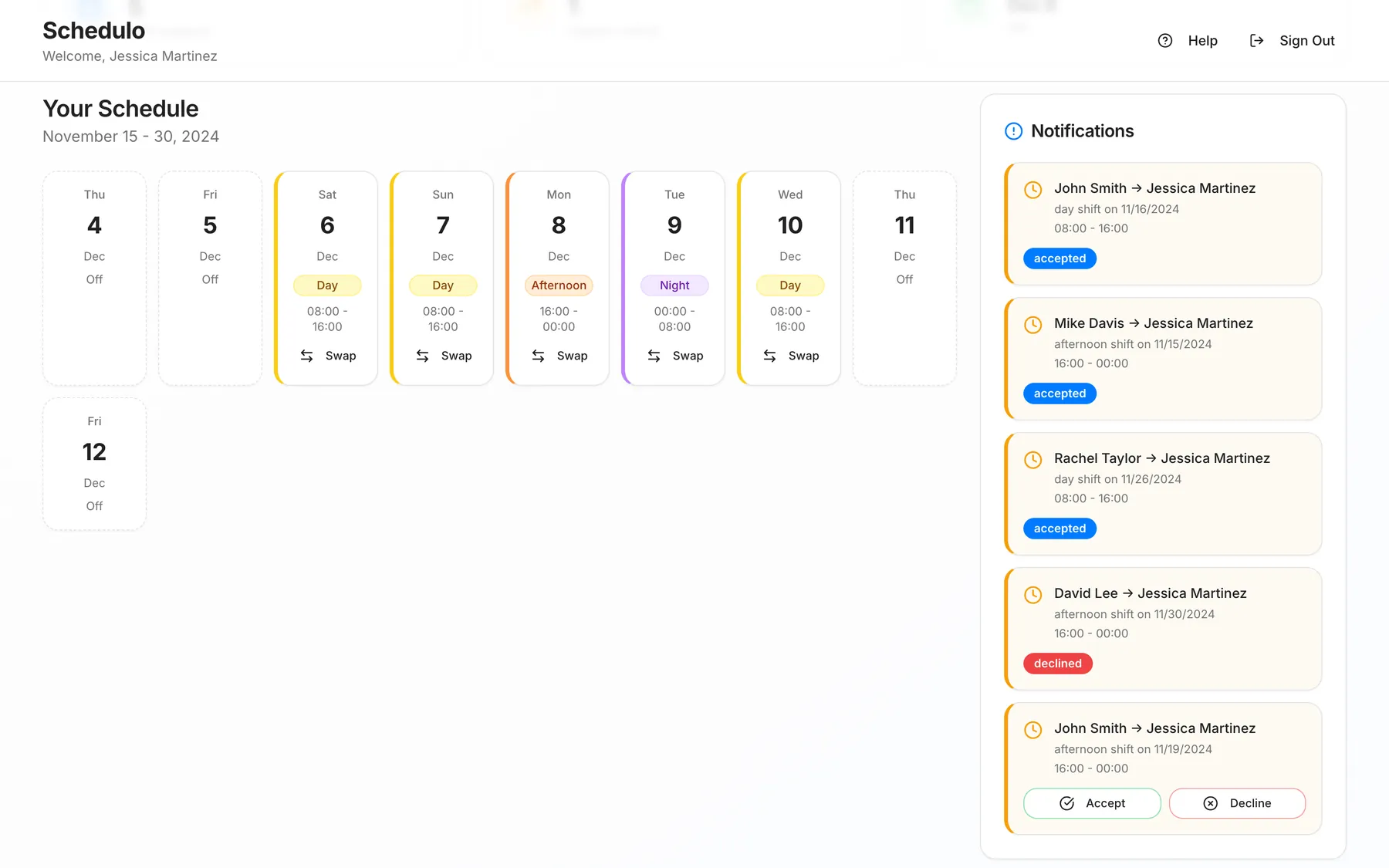Click swap arrows icon on Mon 8 shift

click(538, 356)
